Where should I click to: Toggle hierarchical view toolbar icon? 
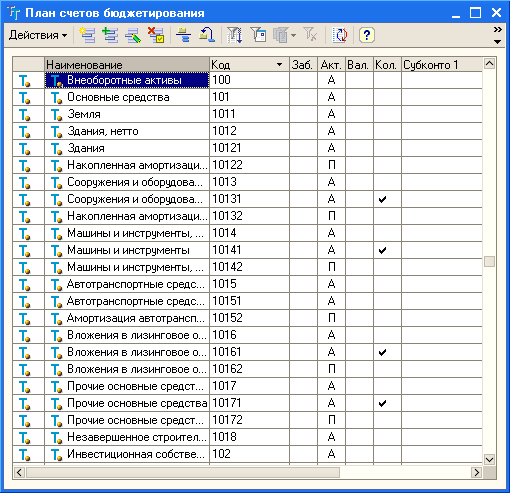(183, 35)
